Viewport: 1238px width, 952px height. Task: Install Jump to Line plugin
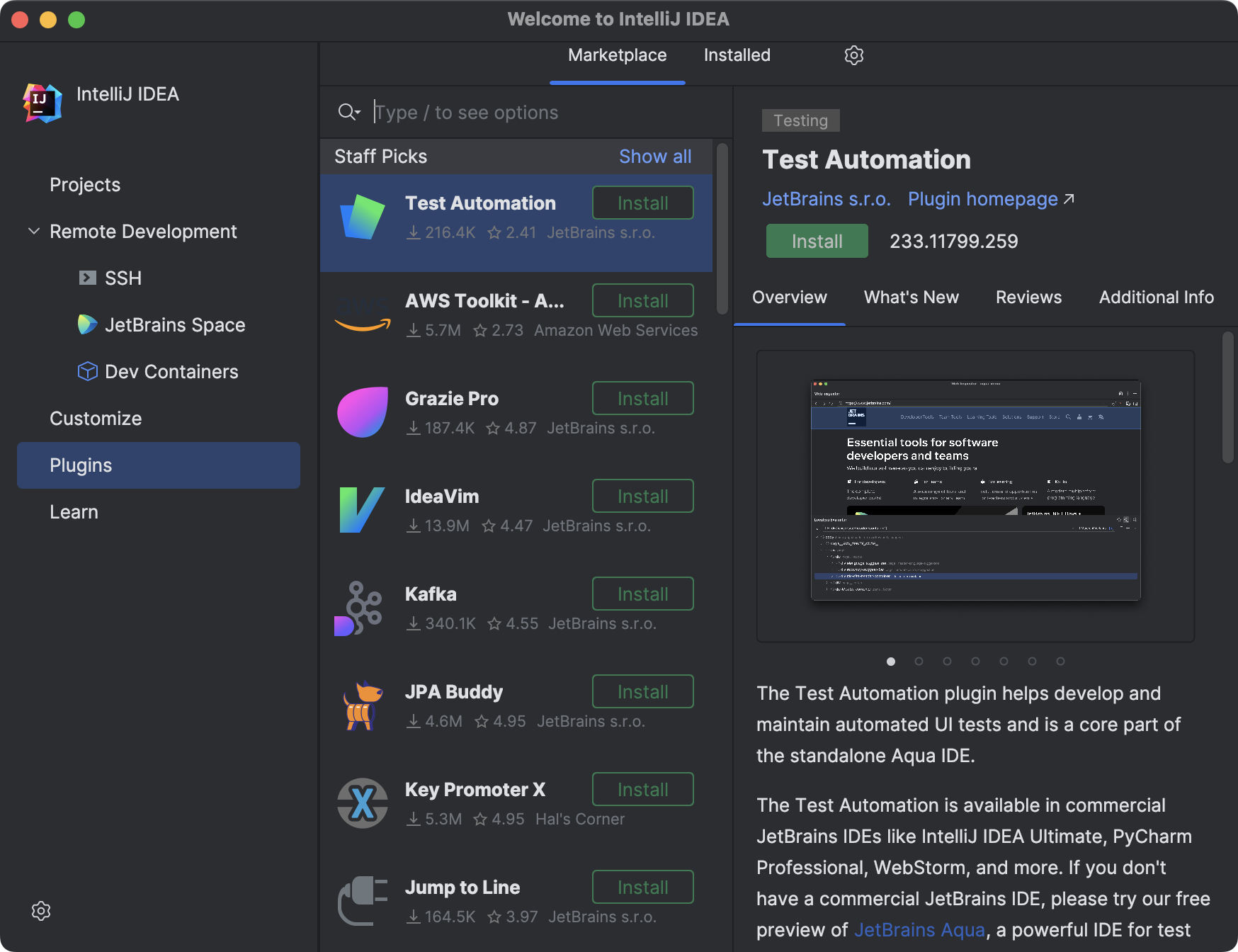(643, 888)
